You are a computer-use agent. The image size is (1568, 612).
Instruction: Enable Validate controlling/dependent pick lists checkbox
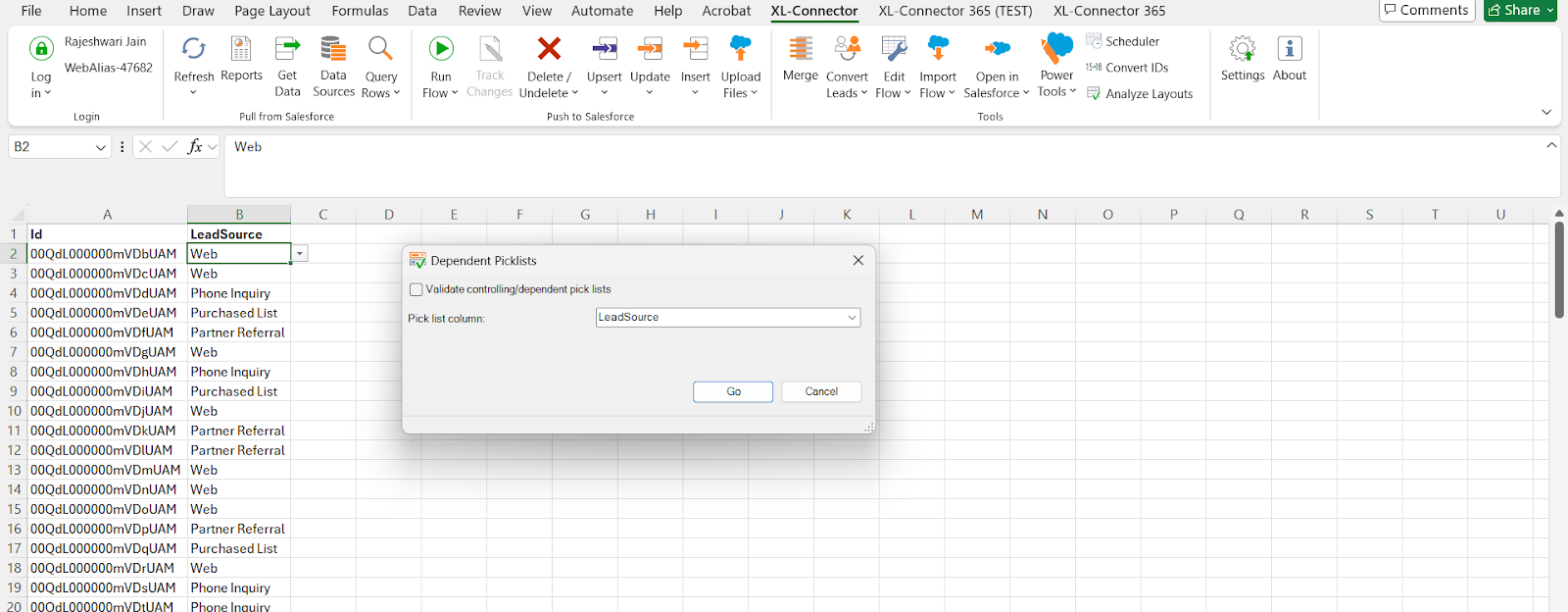pos(416,289)
